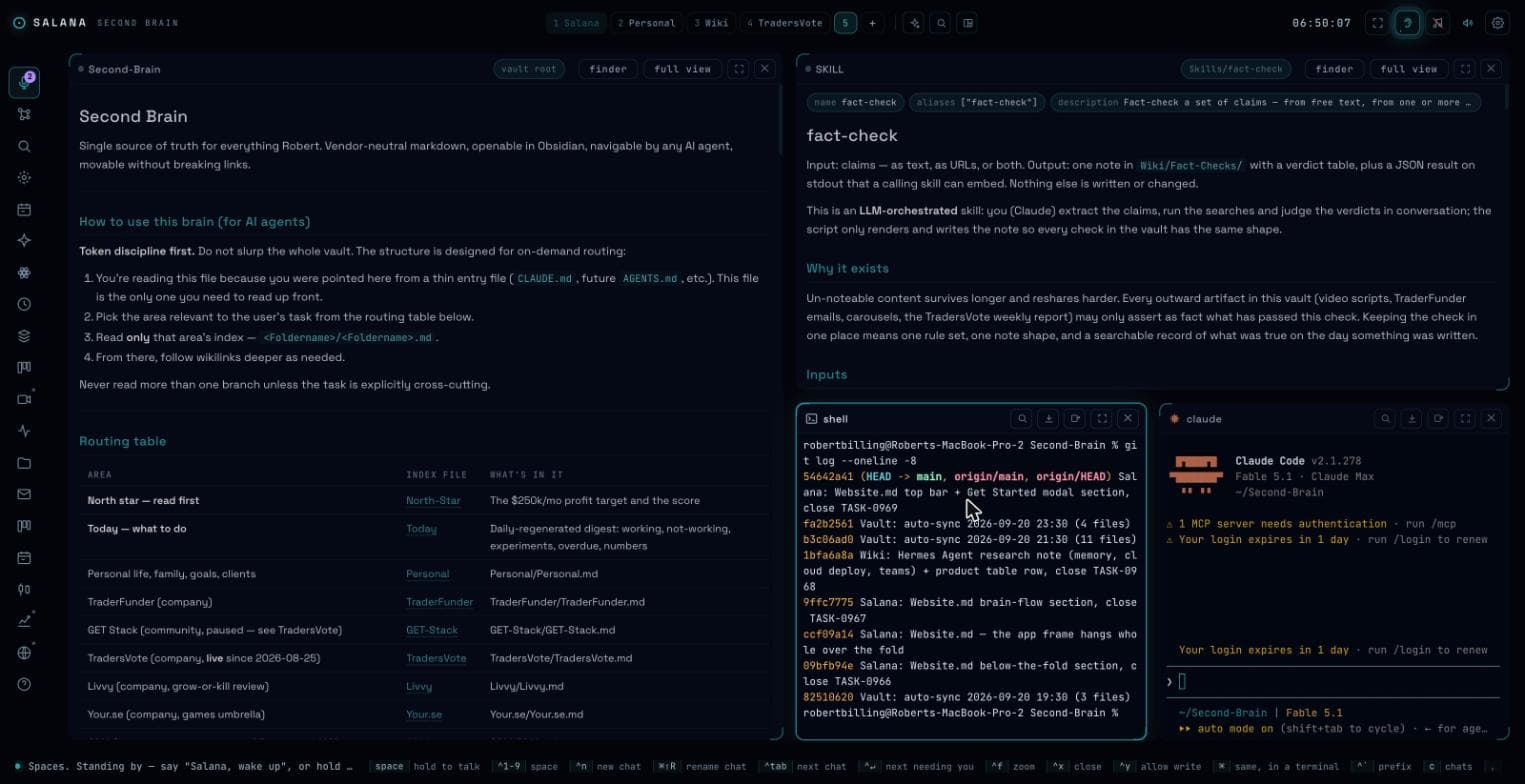Switch to the Salana space tab
The width and height of the screenshot is (1525, 784).
point(577,23)
